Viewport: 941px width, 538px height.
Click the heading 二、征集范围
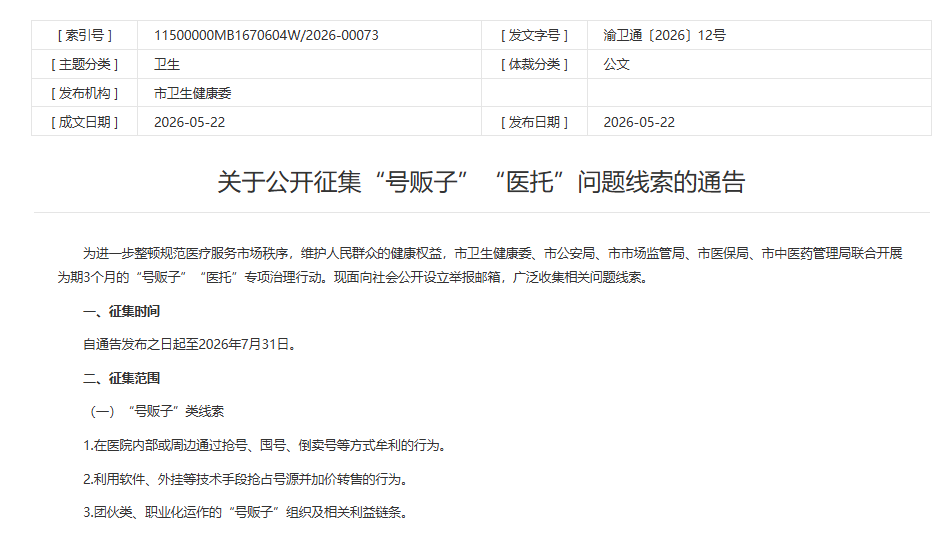point(121,378)
